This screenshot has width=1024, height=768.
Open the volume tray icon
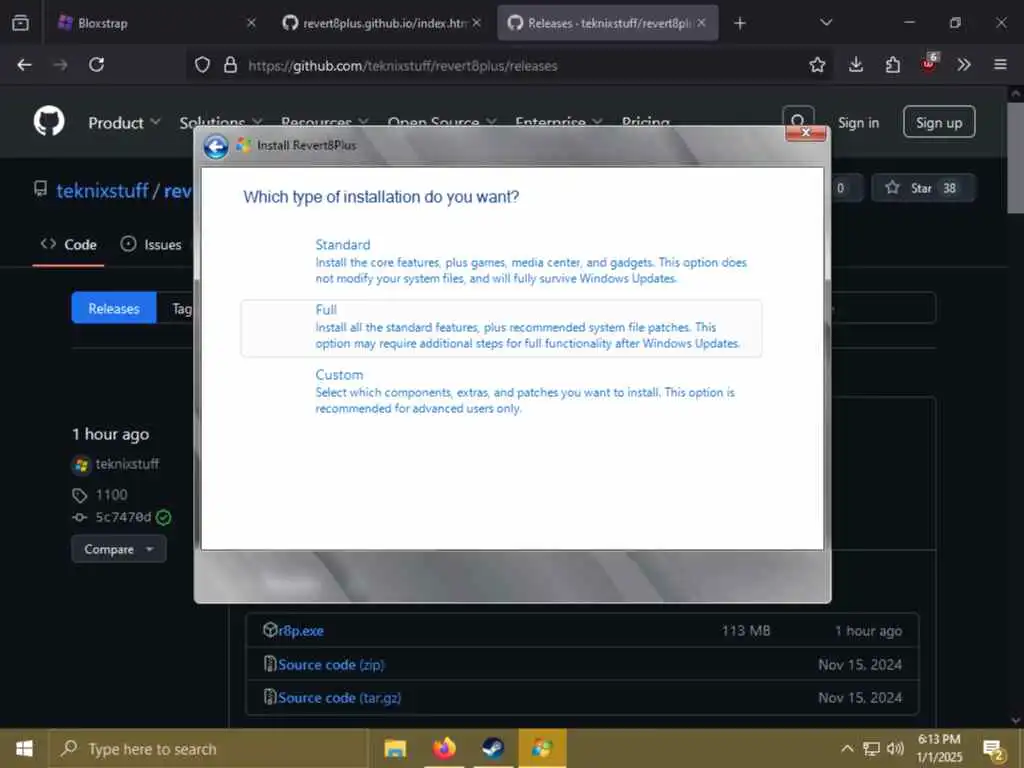point(895,748)
